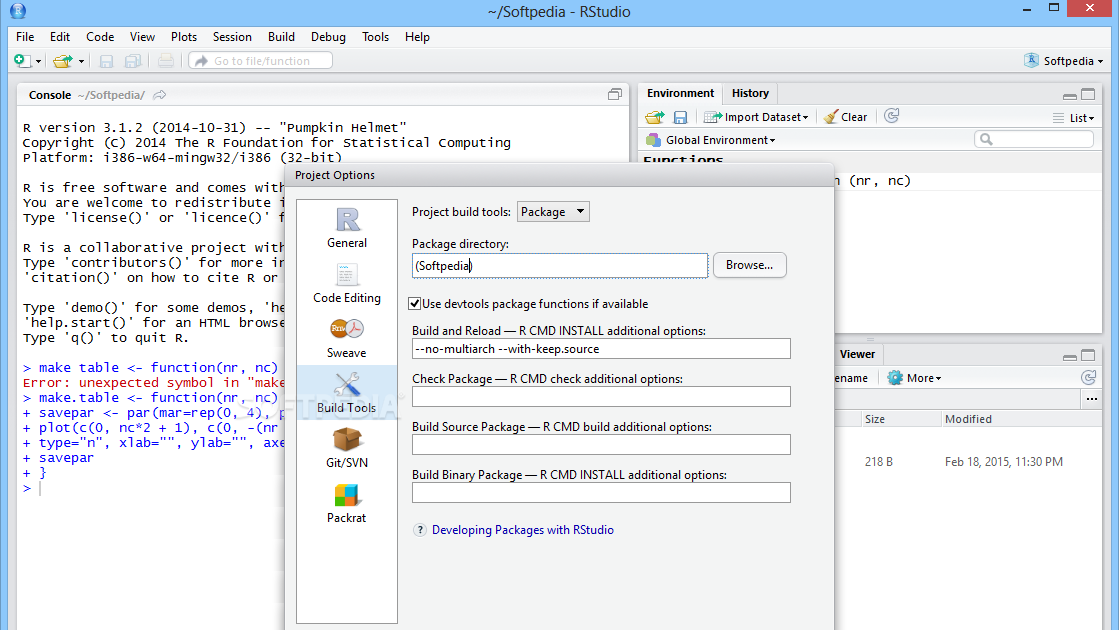
Task: Click the Check Package options field
Action: [x=601, y=397]
